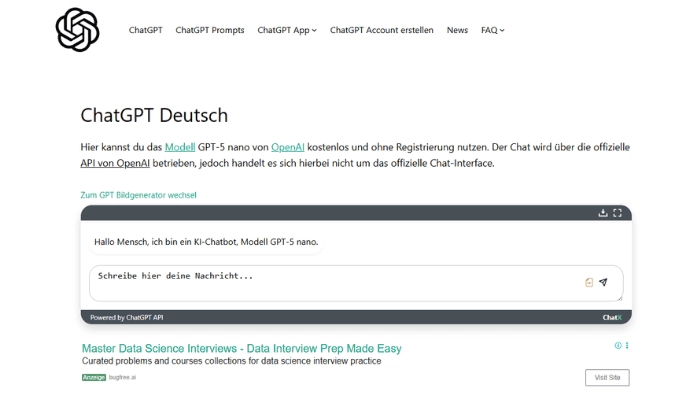Screen dimensions: 700x400
Task: Click the OpenAI knot logo
Action: coord(77,29)
